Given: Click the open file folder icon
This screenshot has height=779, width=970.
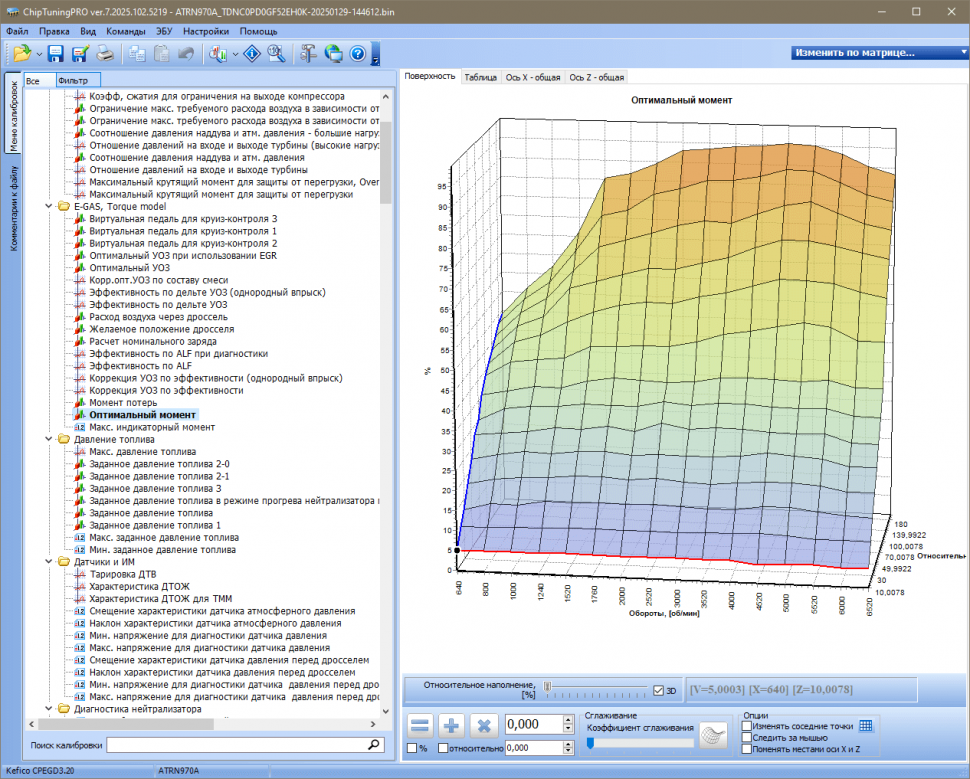Looking at the screenshot, I should [x=21, y=53].
